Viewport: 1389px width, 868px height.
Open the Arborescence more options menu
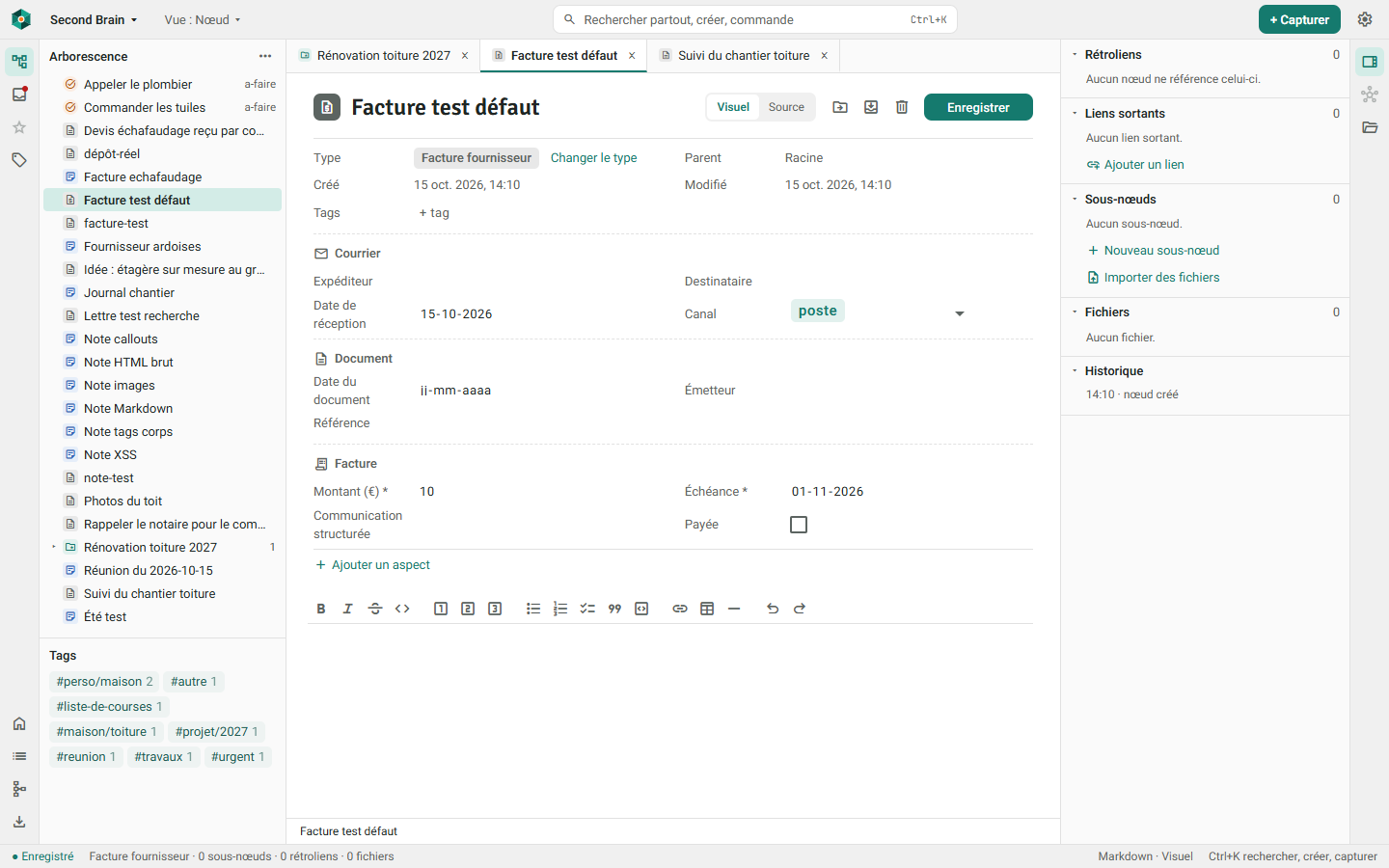[x=265, y=56]
